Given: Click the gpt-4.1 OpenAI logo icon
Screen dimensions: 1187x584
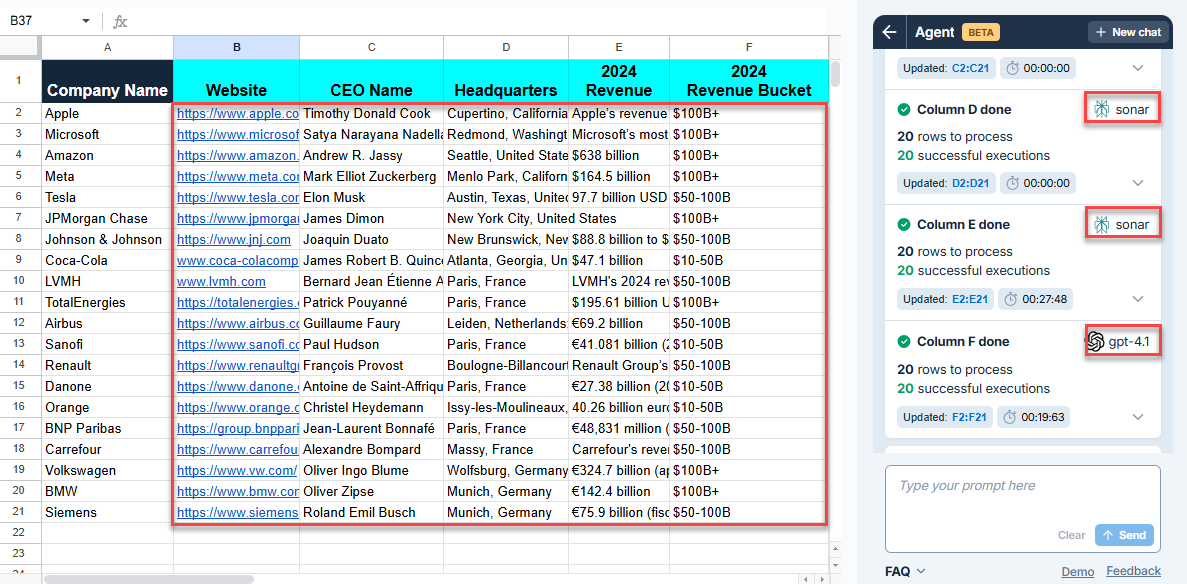Looking at the screenshot, I should 1096,342.
